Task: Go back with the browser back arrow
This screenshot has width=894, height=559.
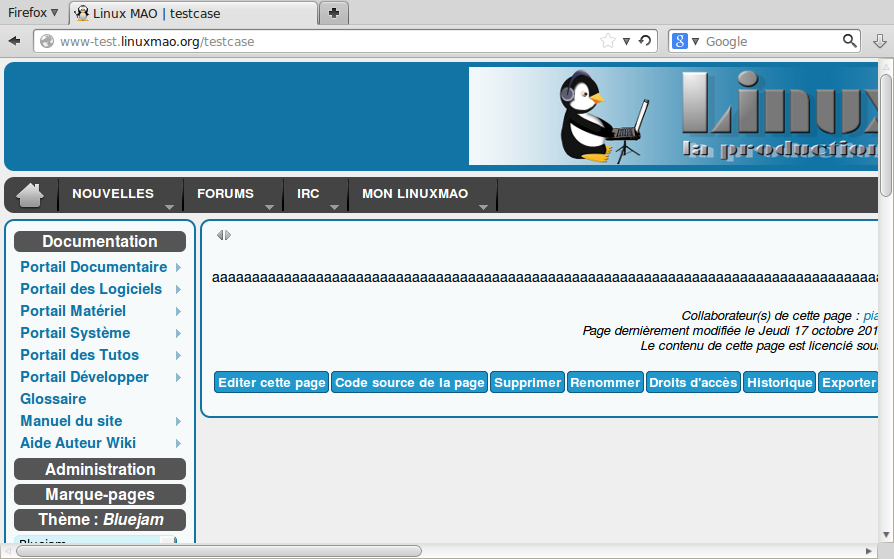Action: [15, 41]
